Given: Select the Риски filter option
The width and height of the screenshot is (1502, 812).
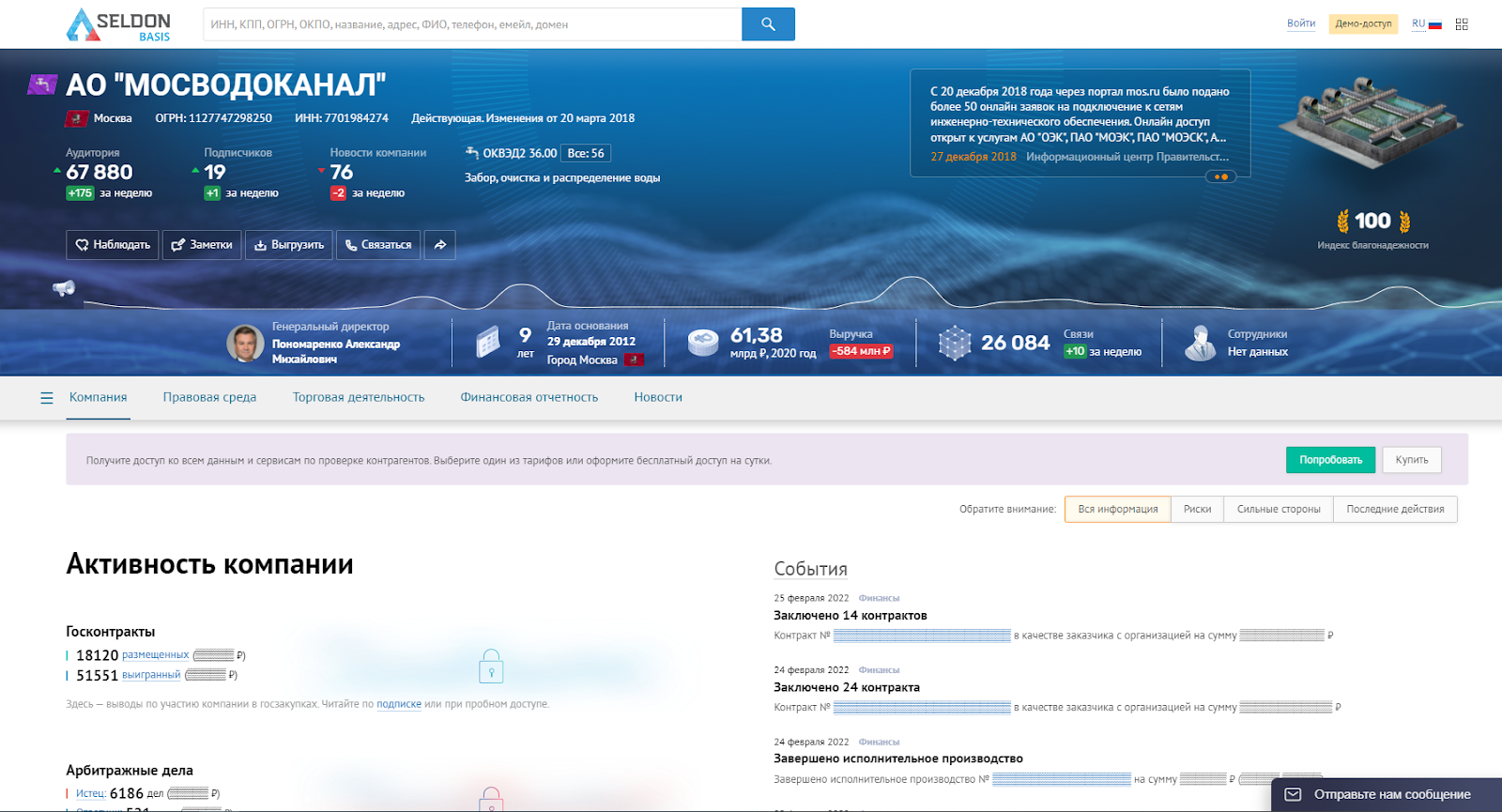Looking at the screenshot, I should [x=1197, y=510].
